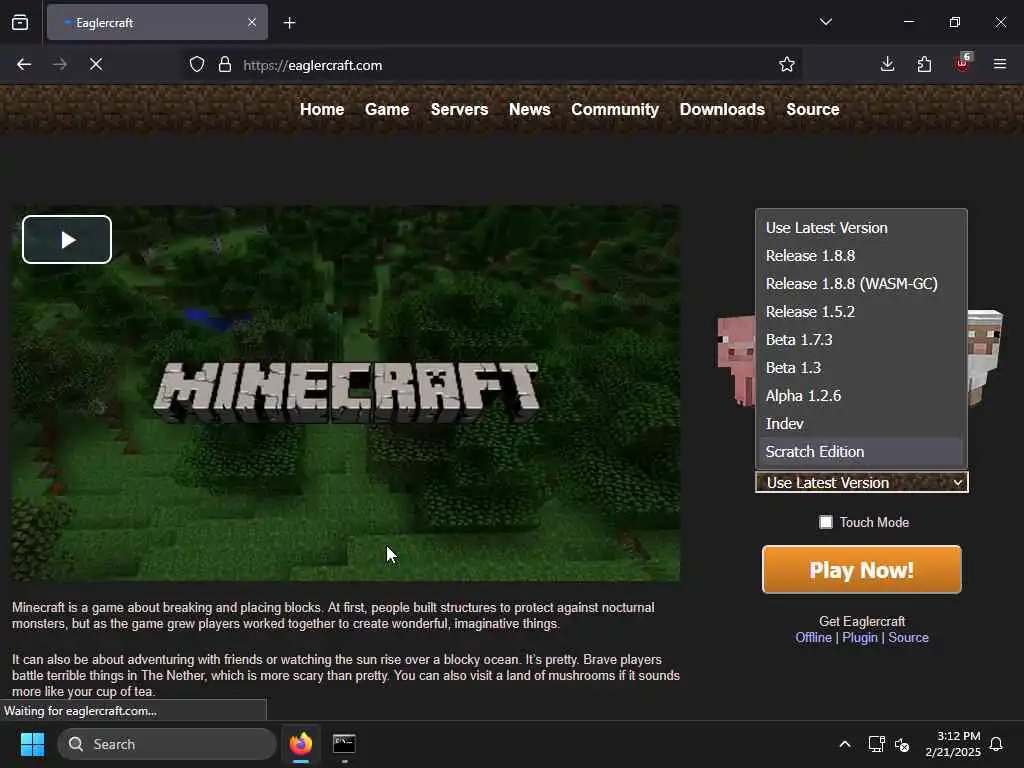Viewport: 1024px width, 768px height.
Task: Click the Play Now! button
Action: click(861, 569)
